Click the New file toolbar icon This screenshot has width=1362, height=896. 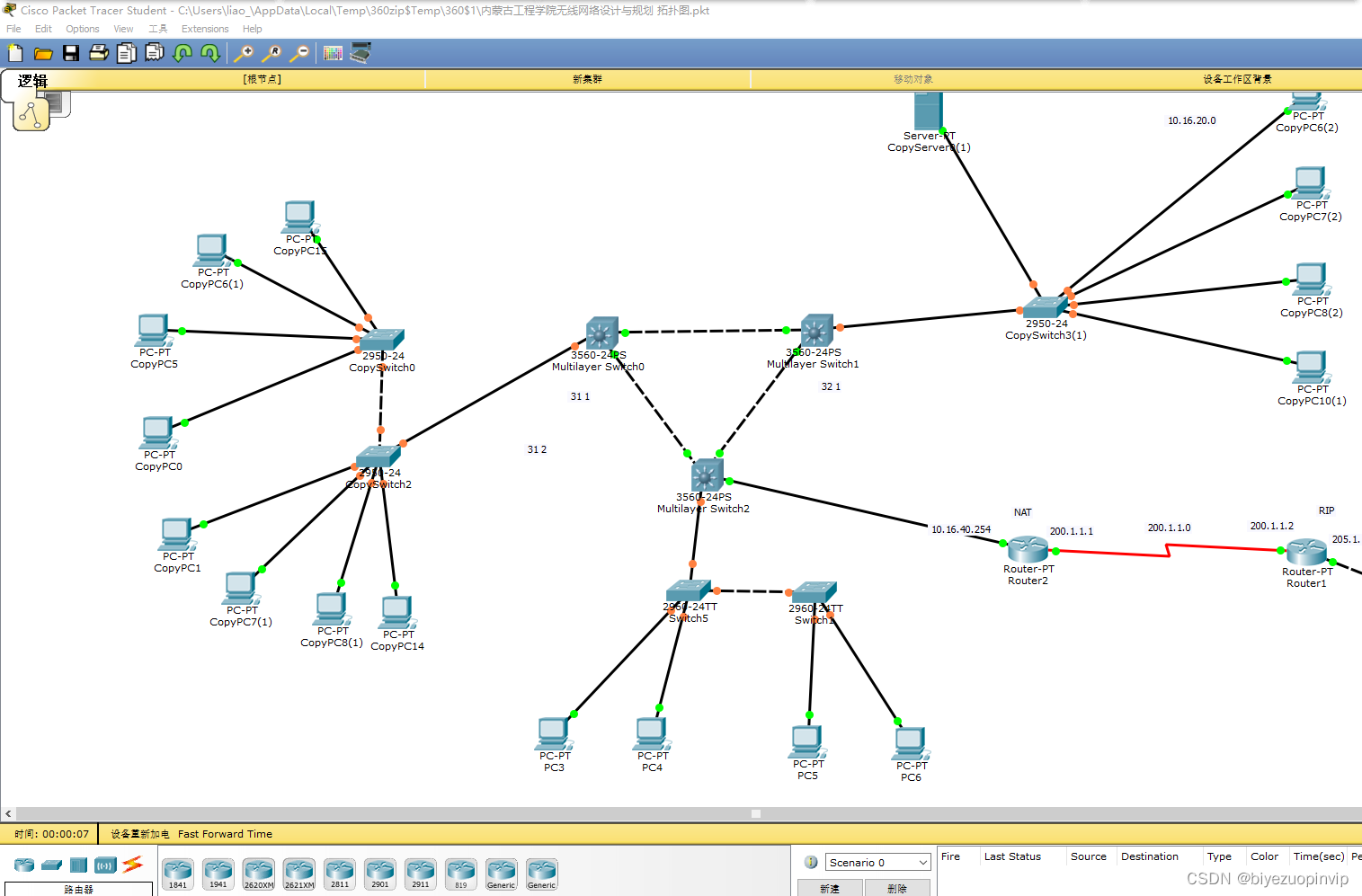pyautogui.click(x=15, y=53)
